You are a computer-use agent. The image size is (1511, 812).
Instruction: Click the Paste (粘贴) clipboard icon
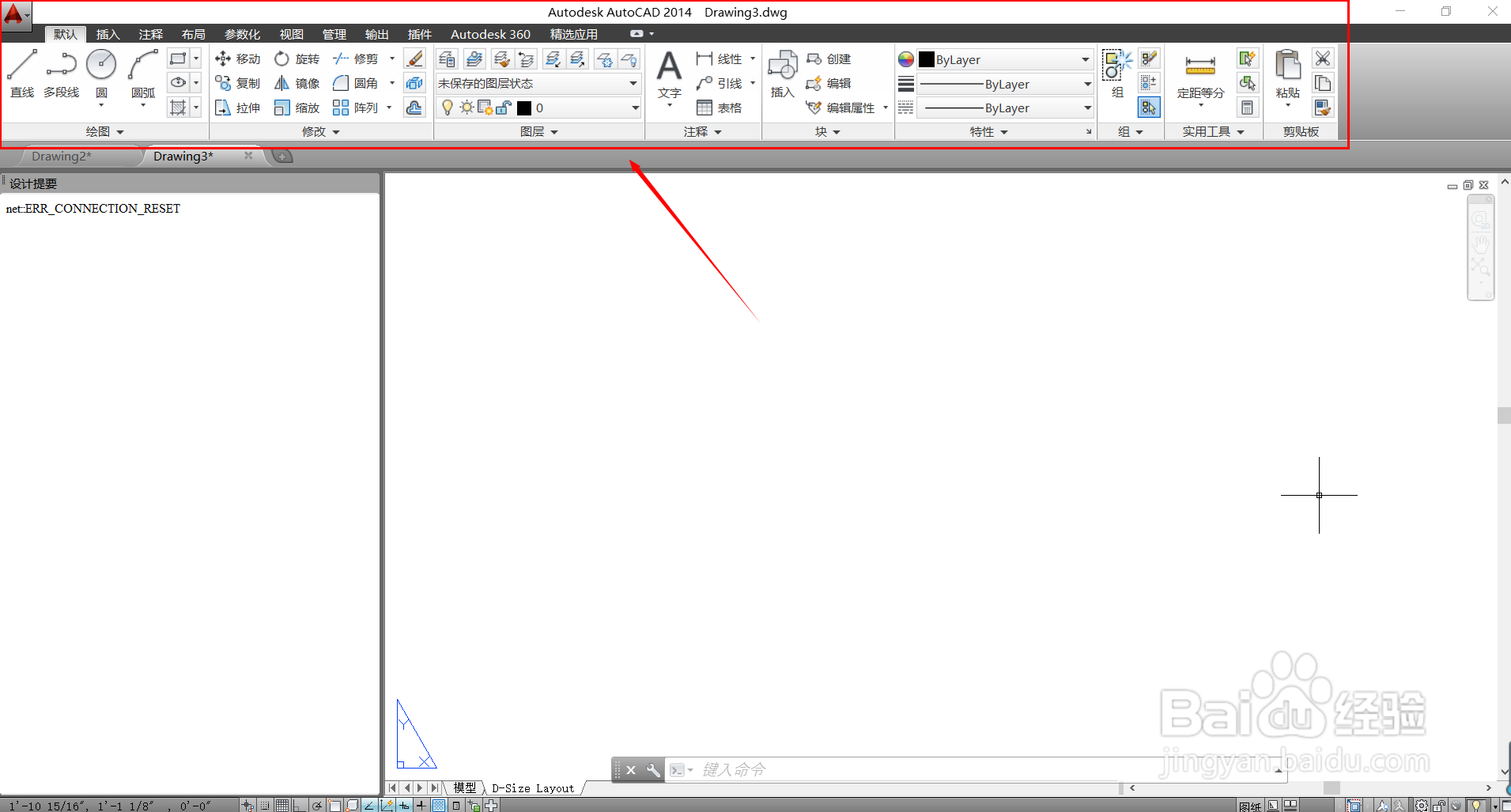click(x=1287, y=74)
